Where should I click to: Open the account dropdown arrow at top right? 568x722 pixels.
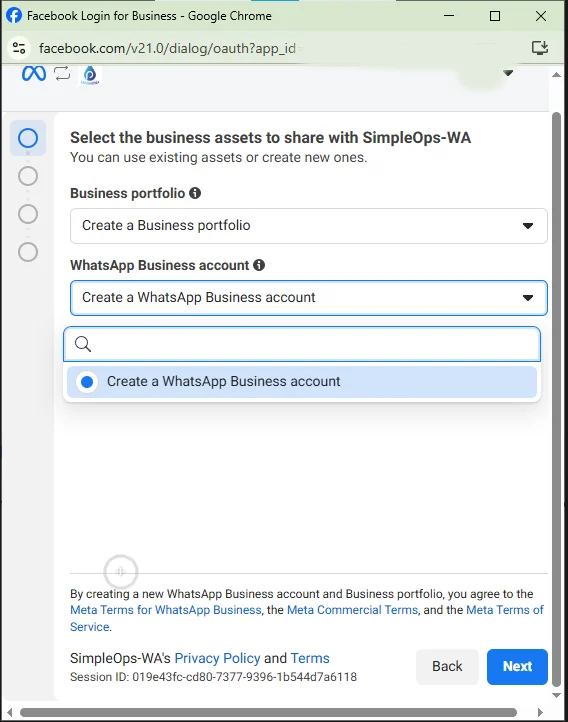[x=508, y=73]
